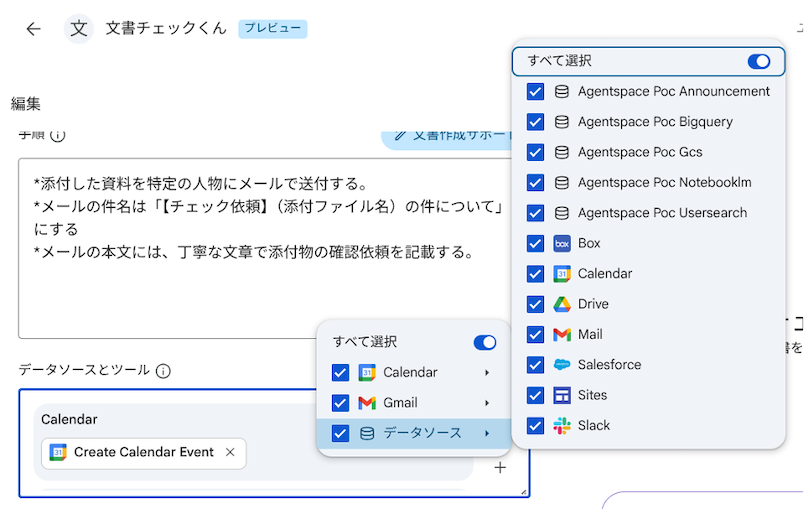Click the Agentspace Poc Notebooklm database icon
The height and width of the screenshot is (509, 804).
click(x=562, y=182)
